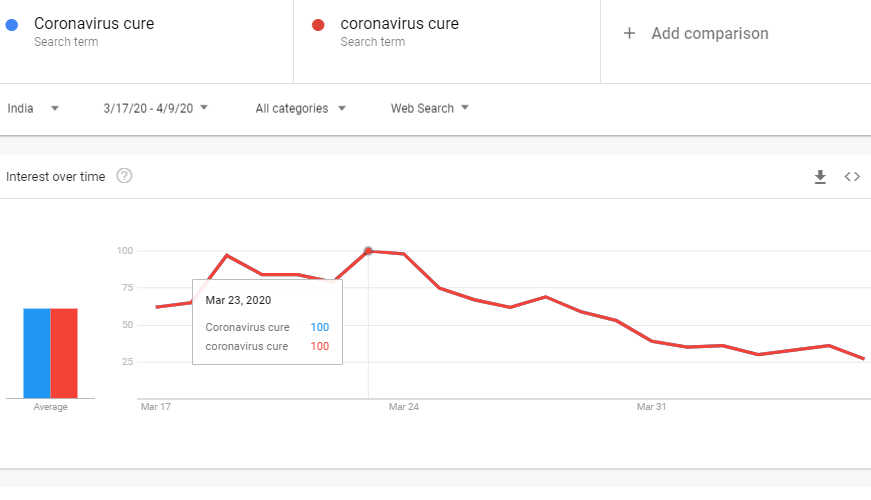Expand the Web Search type dropdown
Viewport: 871px width, 500px height.
(x=430, y=108)
